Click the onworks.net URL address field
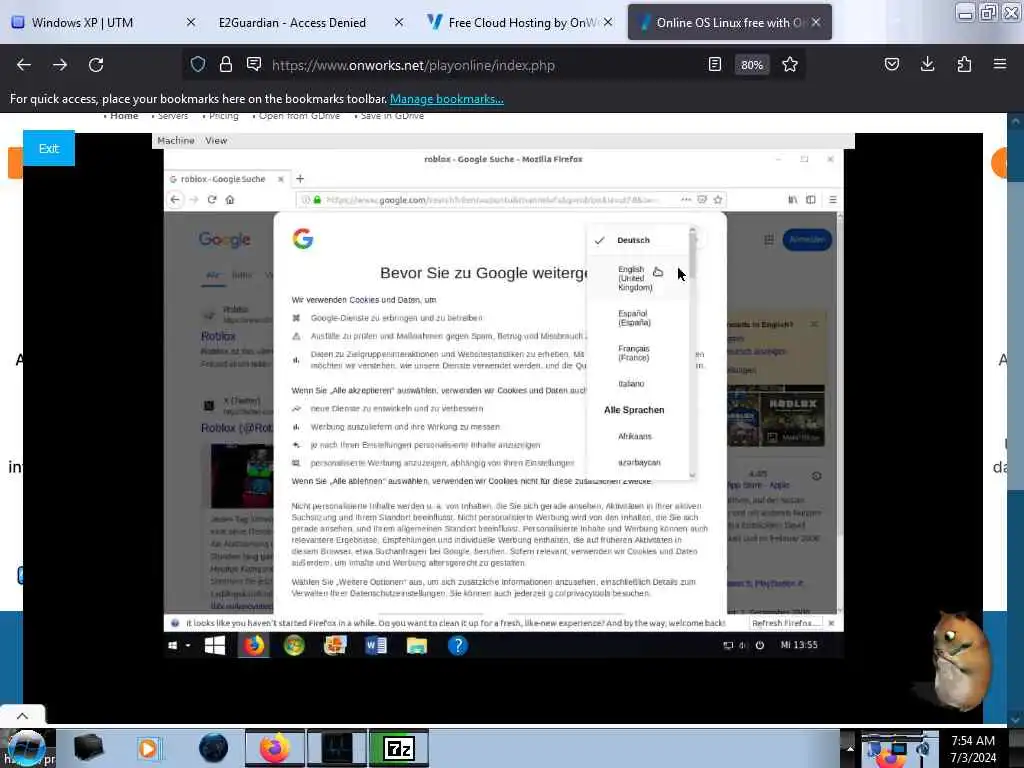This screenshot has height=768, width=1024. (x=413, y=65)
